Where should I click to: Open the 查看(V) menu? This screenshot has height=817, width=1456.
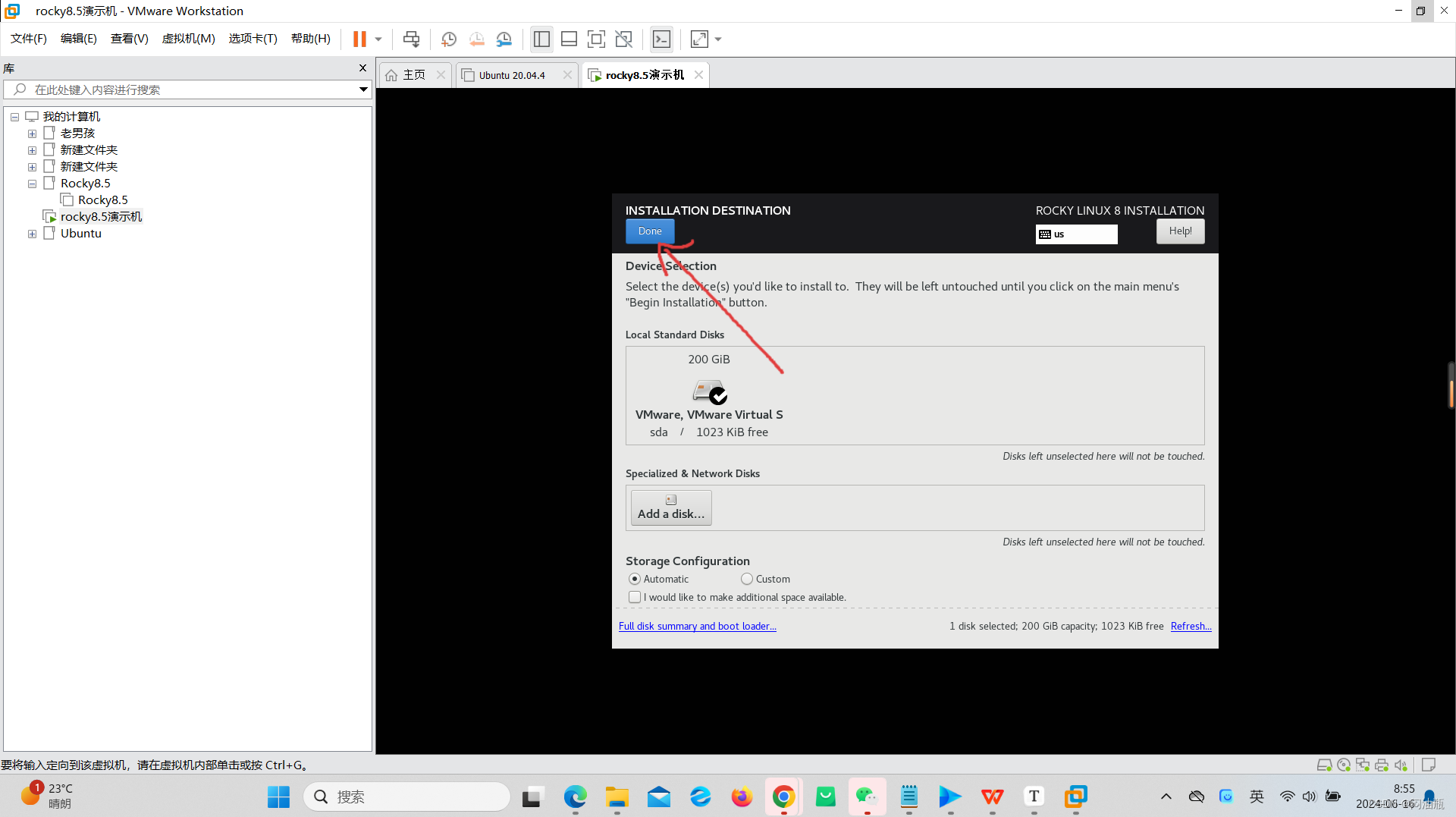(130, 39)
